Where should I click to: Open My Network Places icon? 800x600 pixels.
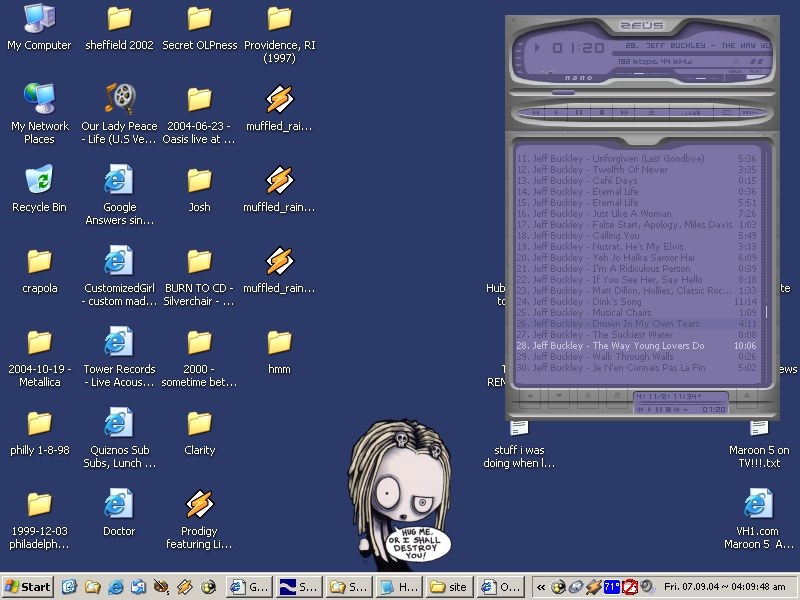[39, 114]
